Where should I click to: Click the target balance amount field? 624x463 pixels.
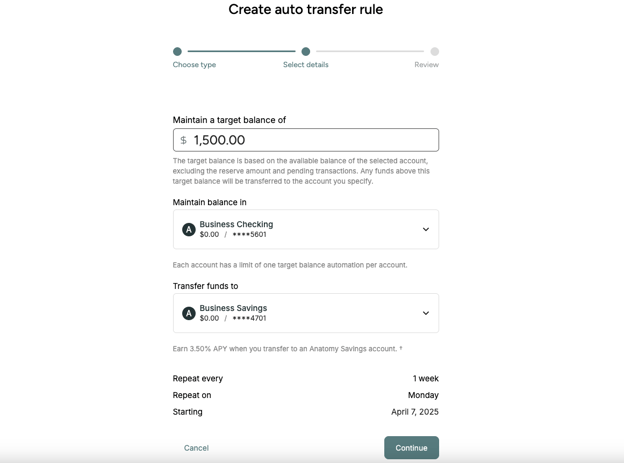coord(310,140)
